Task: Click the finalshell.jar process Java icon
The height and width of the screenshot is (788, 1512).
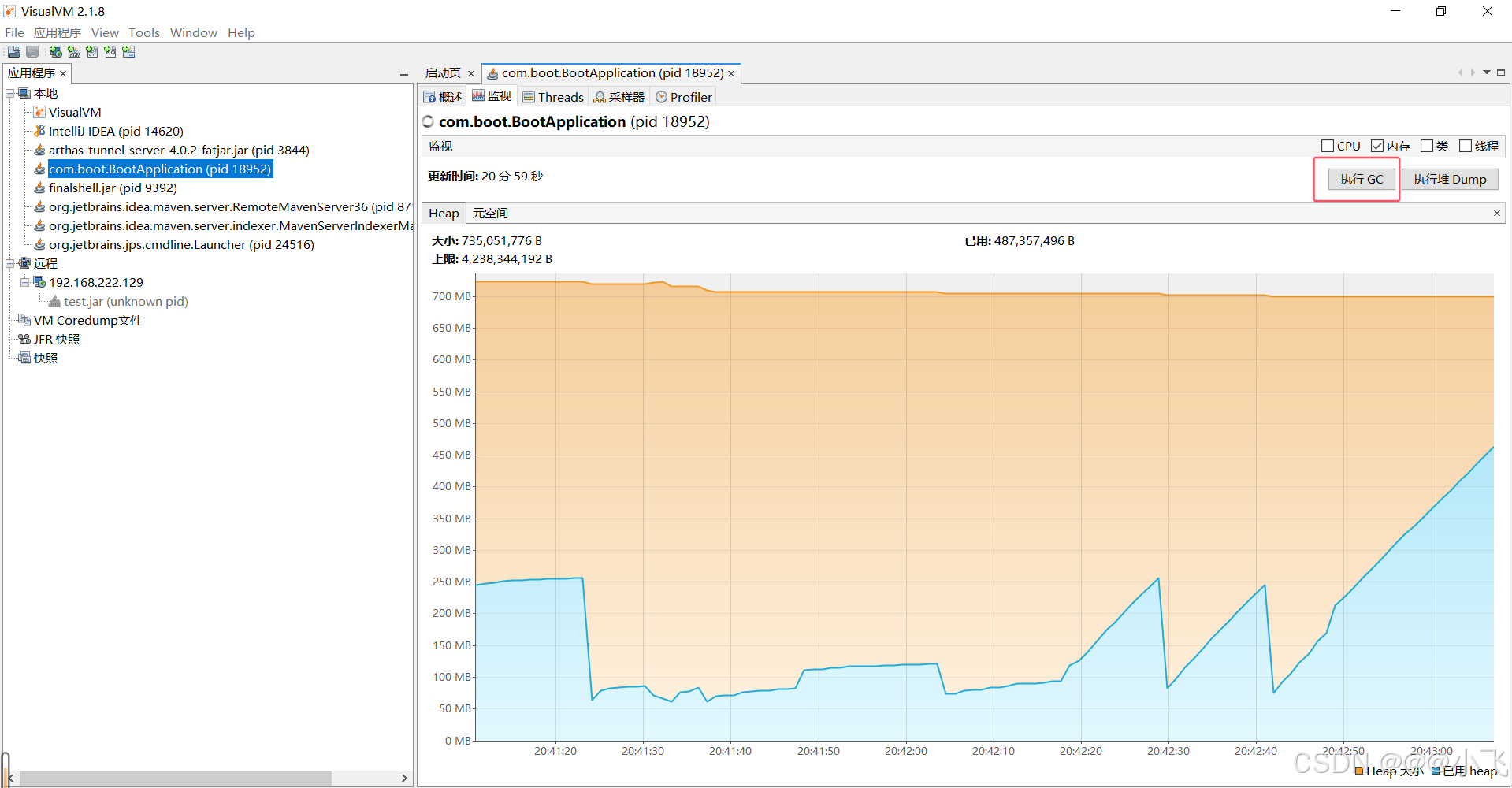Action: pos(39,188)
